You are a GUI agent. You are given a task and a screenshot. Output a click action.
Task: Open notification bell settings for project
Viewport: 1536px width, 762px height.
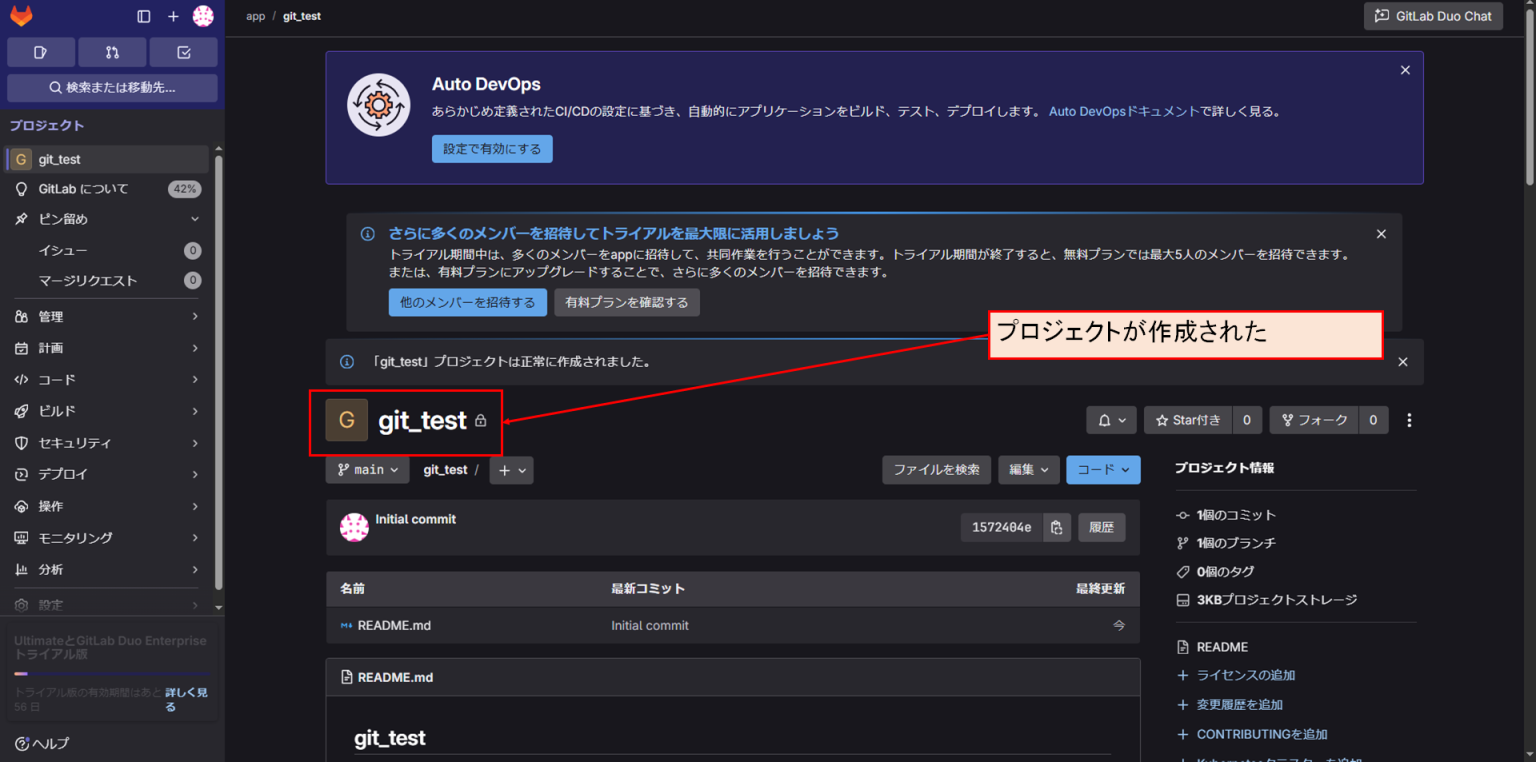(1110, 420)
